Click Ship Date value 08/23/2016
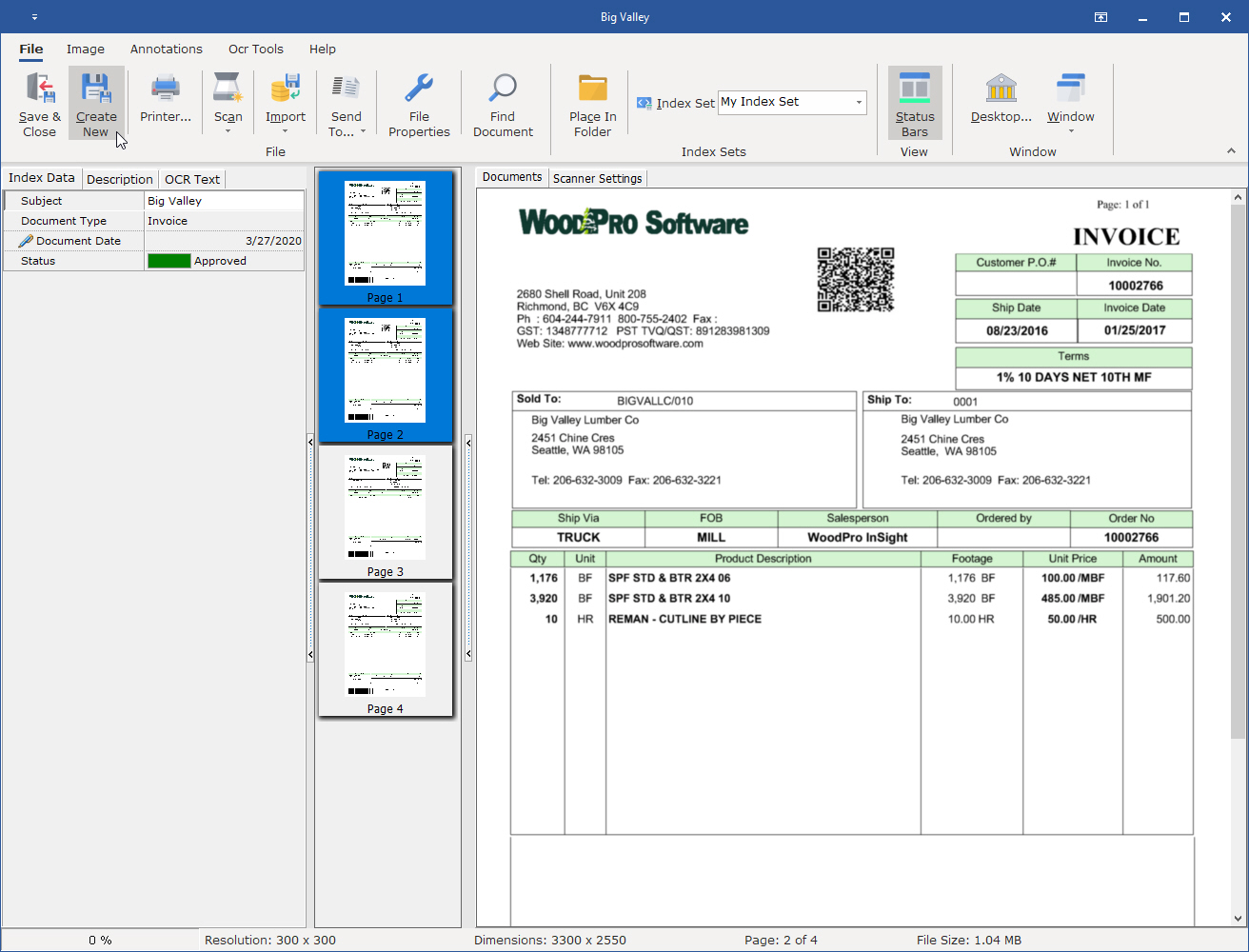This screenshot has width=1249, height=952. (1016, 331)
